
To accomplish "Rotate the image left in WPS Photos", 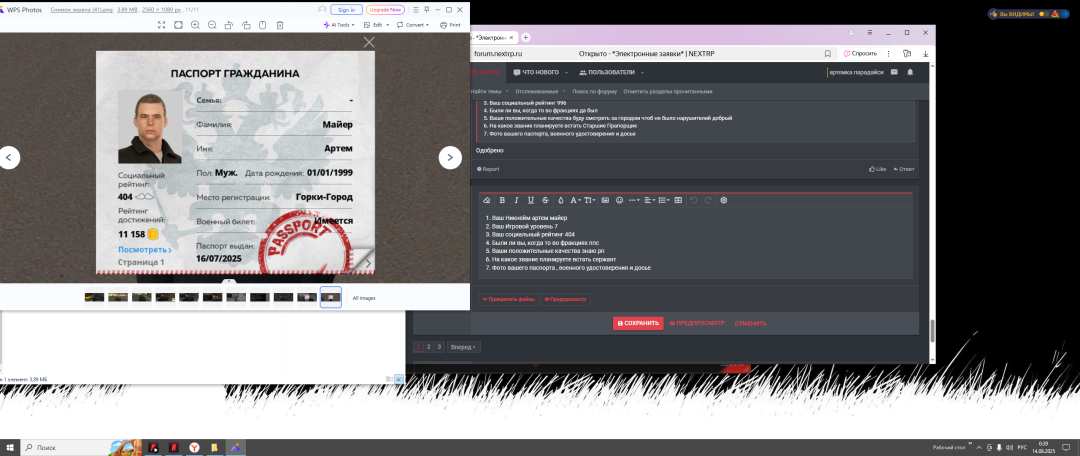I will point(229,25).
